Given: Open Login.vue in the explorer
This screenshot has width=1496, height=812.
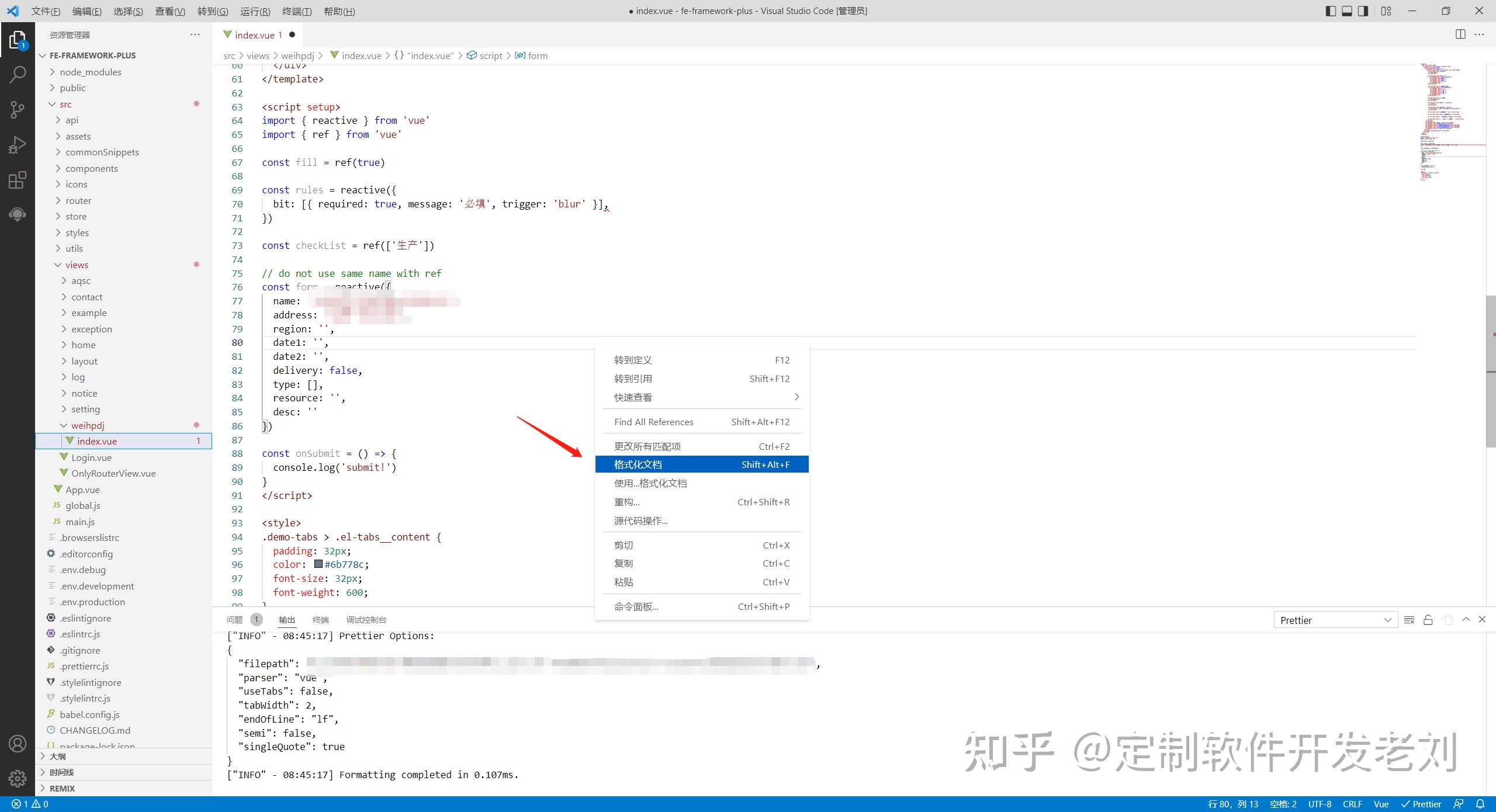Looking at the screenshot, I should 91,457.
